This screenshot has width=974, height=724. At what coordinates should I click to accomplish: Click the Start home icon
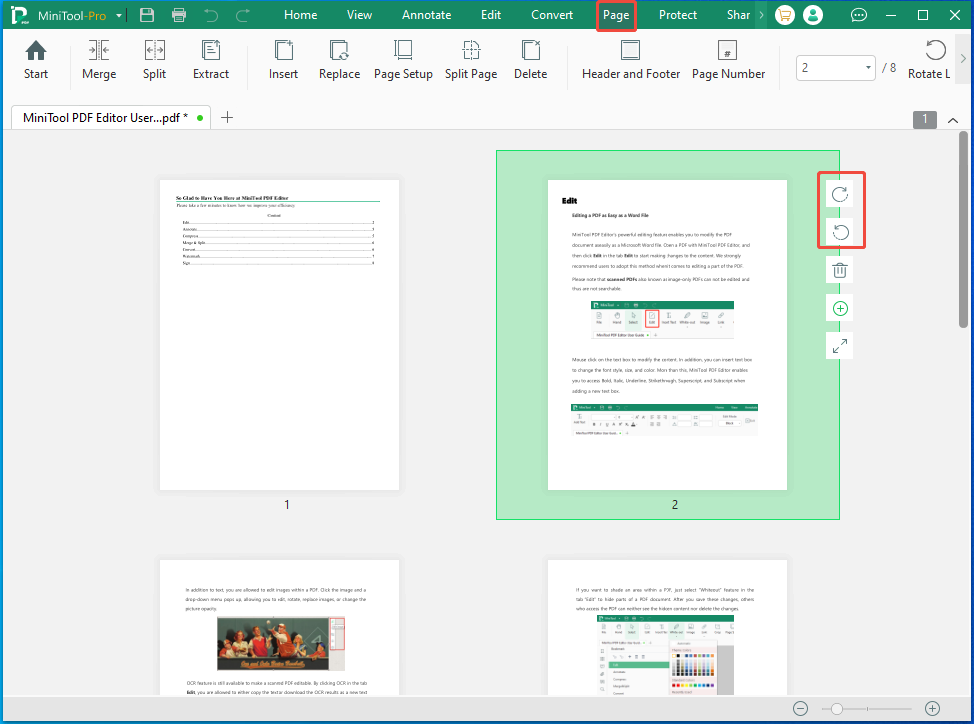pyautogui.click(x=35, y=60)
